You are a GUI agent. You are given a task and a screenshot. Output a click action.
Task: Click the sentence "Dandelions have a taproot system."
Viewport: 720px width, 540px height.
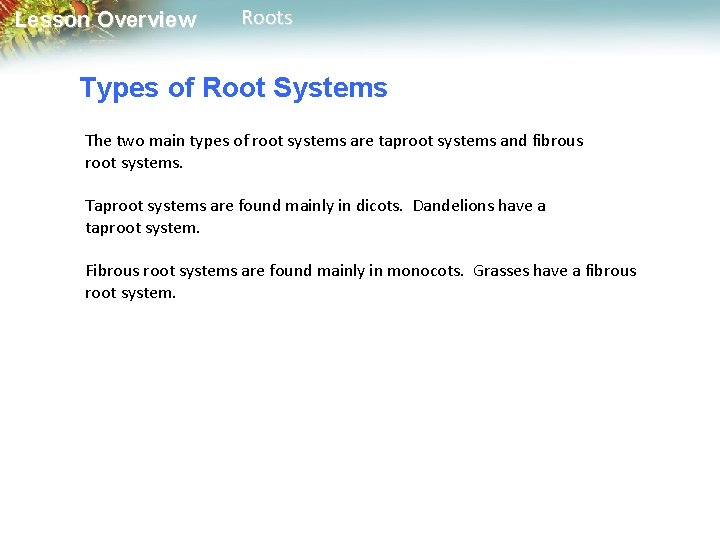pyautogui.click(x=315, y=217)
